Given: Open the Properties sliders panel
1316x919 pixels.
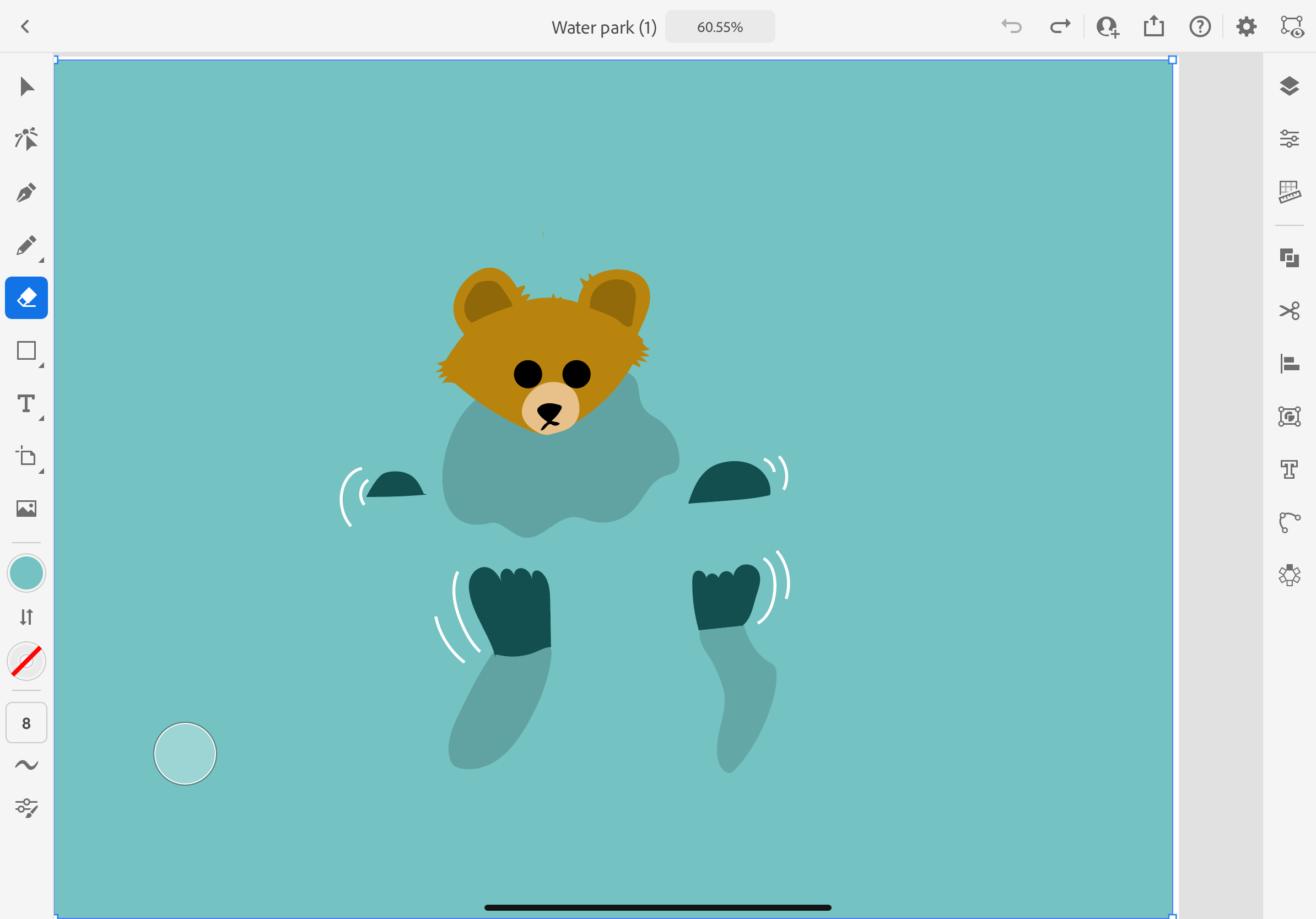Looking at the screenshot, I should coord(1289,139).
